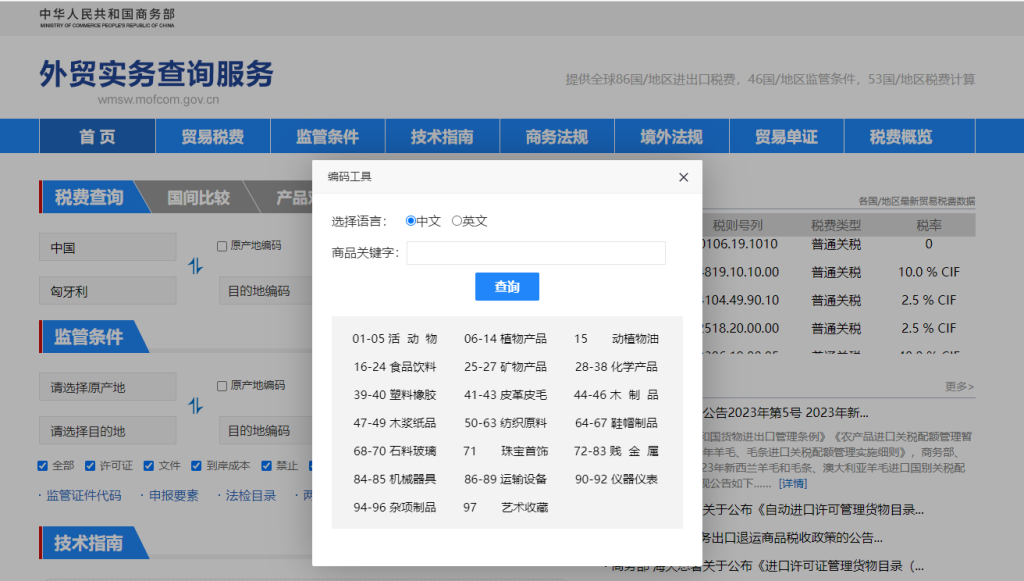Viewport: 1024px width, 581px height.
Task: Switch to the 税费查询 tab
Action: pyautogui.click(x=89, y=197)
